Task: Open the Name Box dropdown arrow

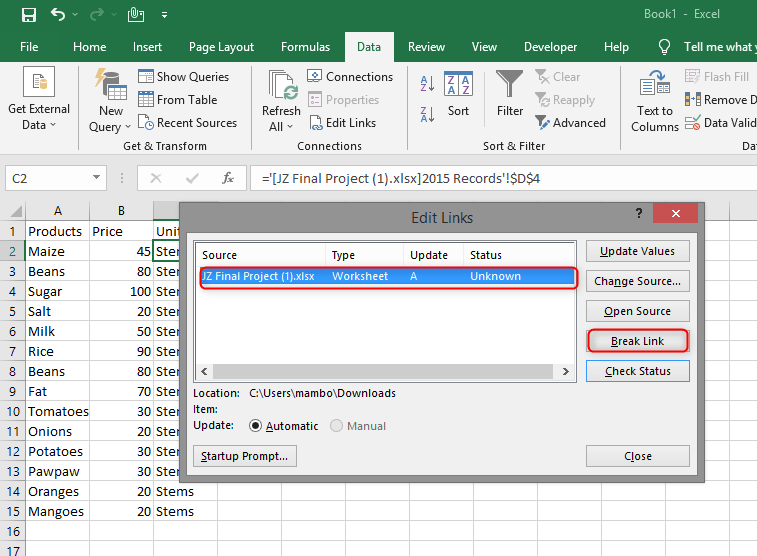Action: [97, 178]
